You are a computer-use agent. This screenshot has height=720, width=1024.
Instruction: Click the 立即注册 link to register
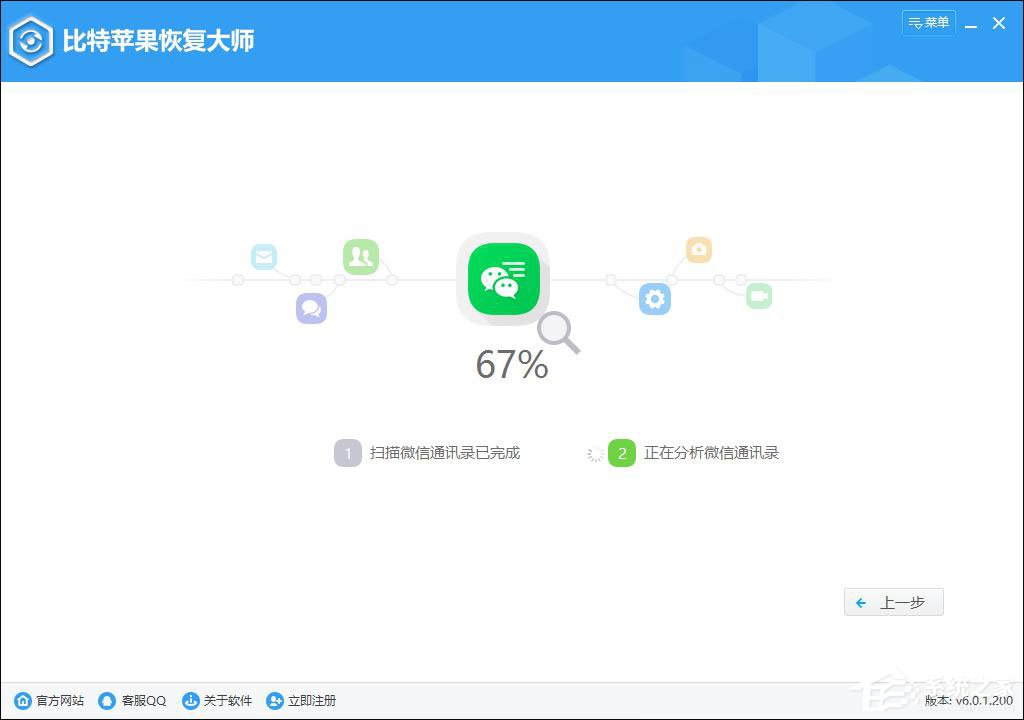[310, 700]
